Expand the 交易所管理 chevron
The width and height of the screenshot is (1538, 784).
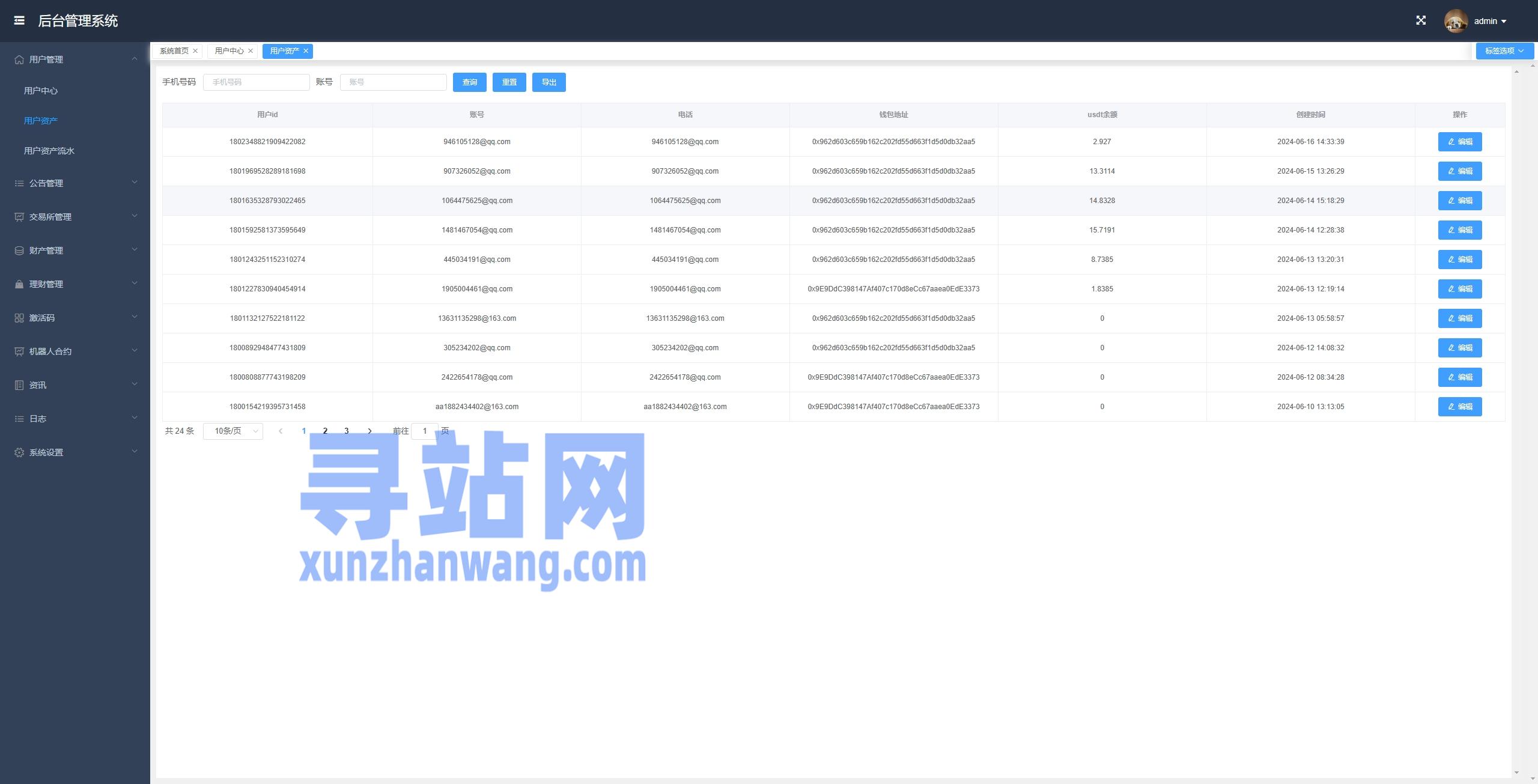point(135,216)
